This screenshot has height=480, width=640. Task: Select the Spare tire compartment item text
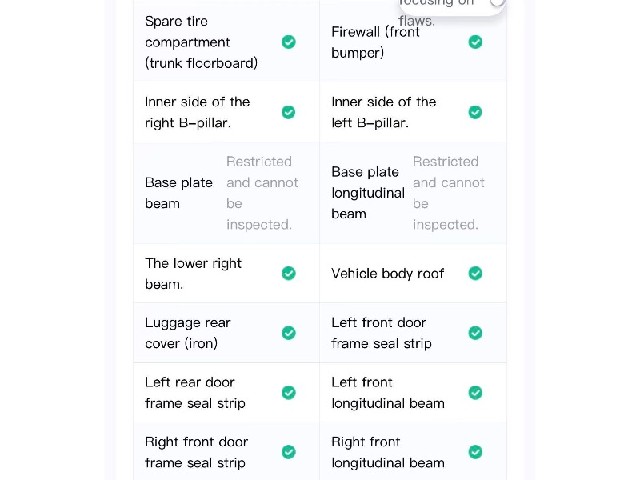coord(201,42)
